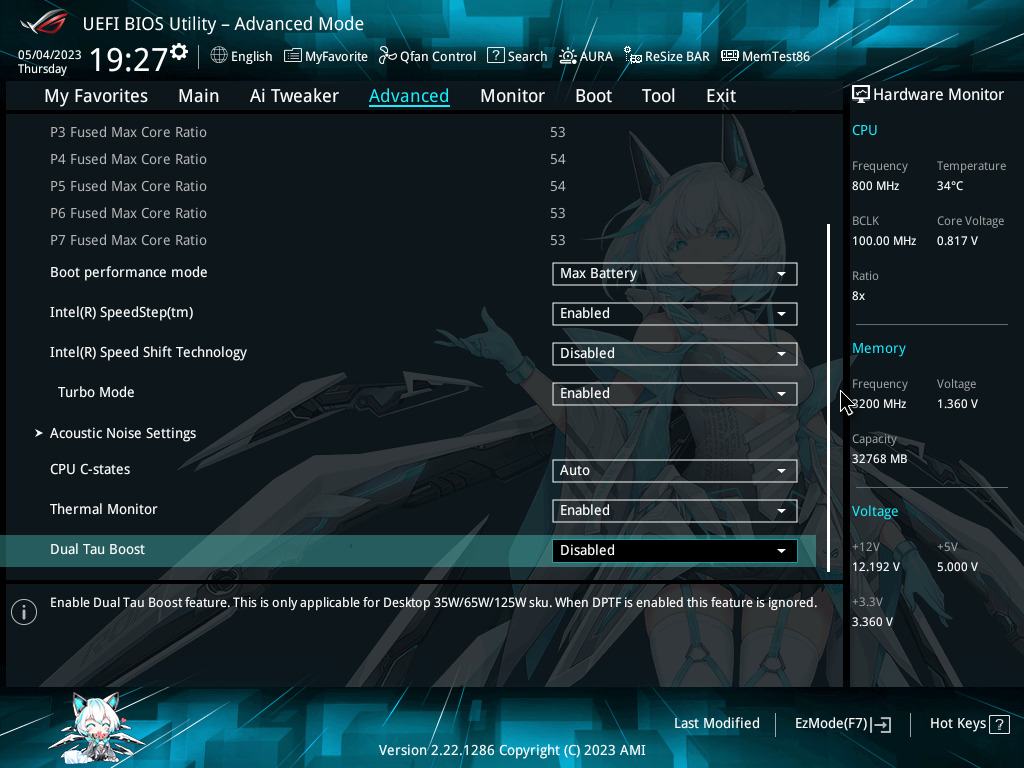This screenshot has width=1024, height=768.
Task: Open Dual Tau Boost dropdown
Action: (x=675, y=550)
